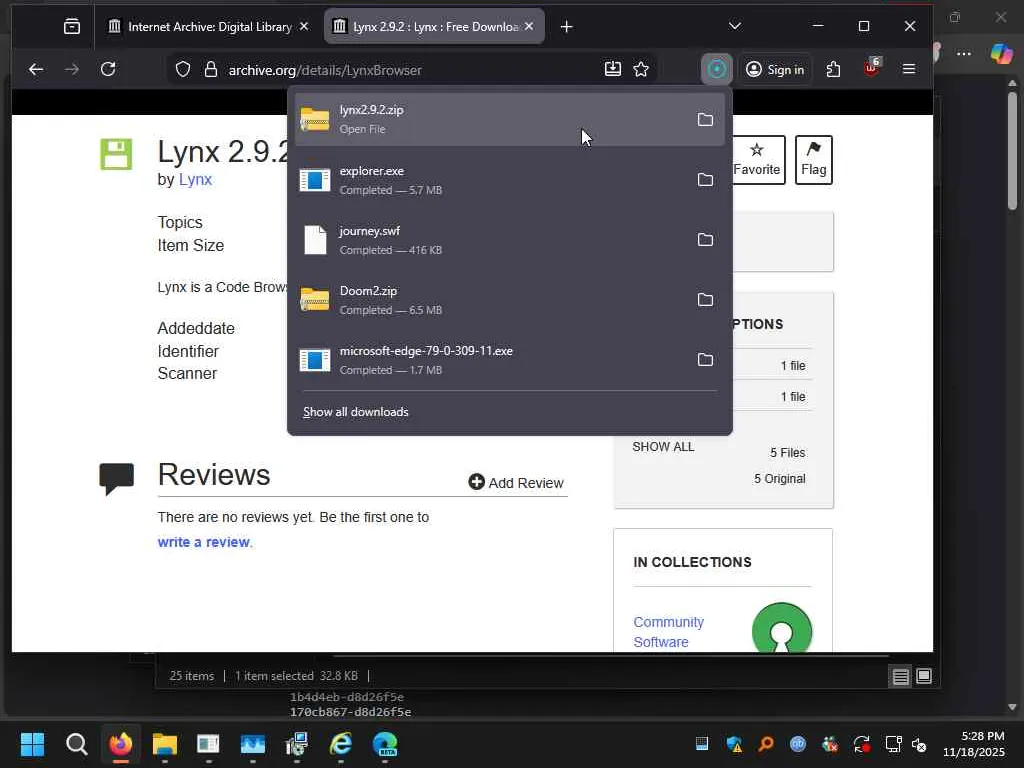The width and height of the screenshot is (1024, 768).
Task: Open Microsoft Edge Beta from the taskbar
Action: coord(385,744)
